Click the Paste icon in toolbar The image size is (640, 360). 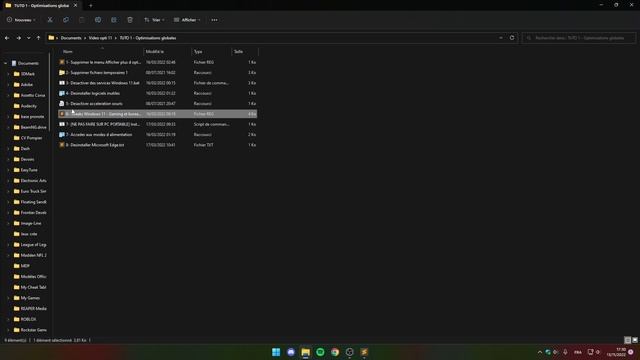tap(82, 20)
